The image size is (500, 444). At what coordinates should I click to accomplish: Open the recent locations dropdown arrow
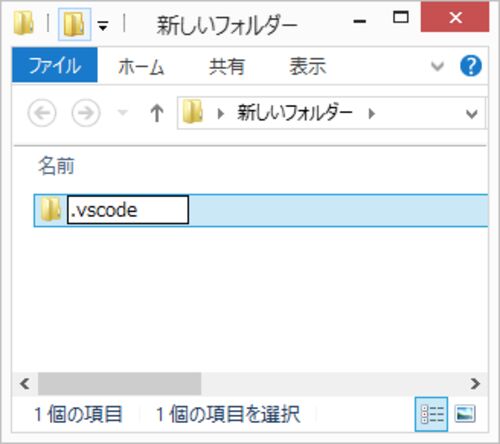[123, 113]
